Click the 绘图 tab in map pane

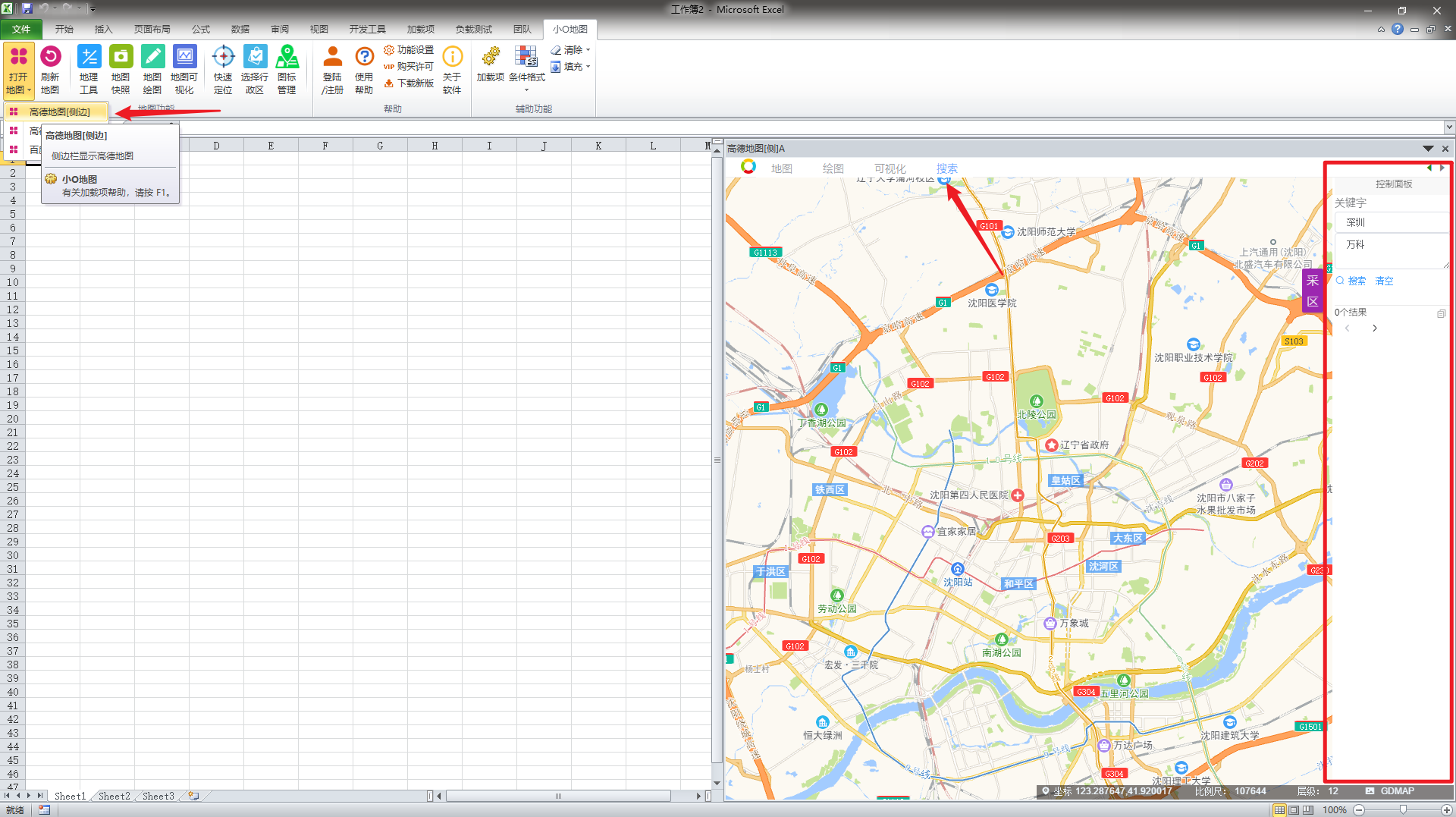[833, 168]
